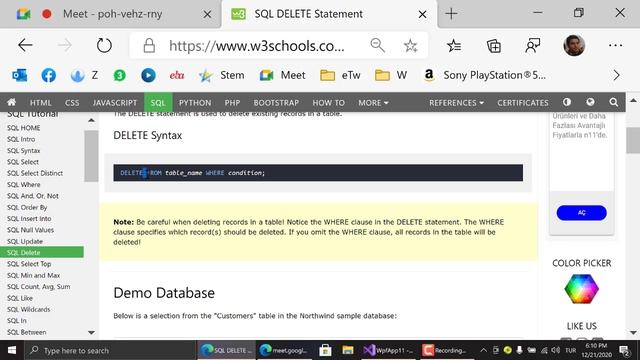Open the PYTHON tutorial in navbar
This screenshot has width=640, height=360.
pyautogui.click(x=195, y=103)
